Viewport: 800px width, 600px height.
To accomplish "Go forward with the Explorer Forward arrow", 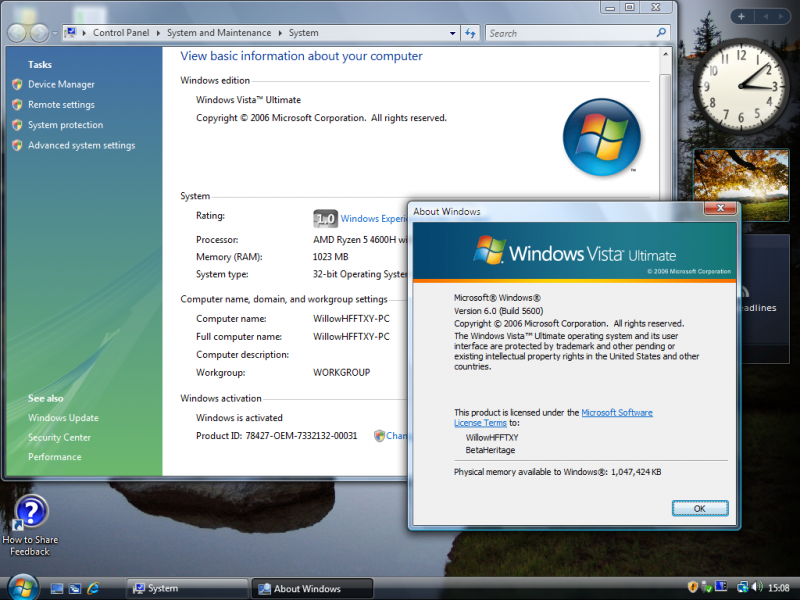I will pos(39,33).
